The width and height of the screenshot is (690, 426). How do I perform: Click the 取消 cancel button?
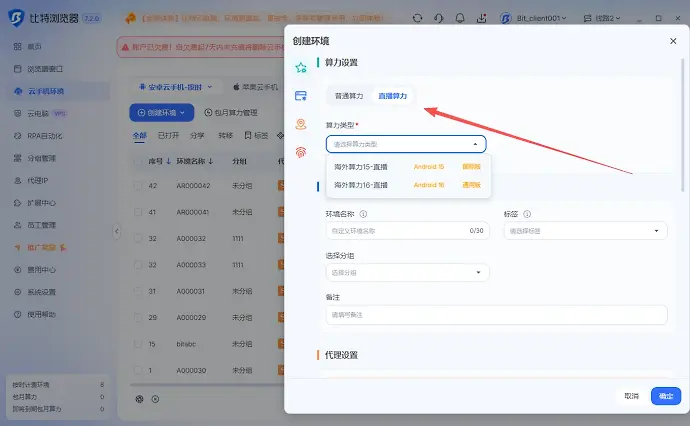[x=631, y=396]
